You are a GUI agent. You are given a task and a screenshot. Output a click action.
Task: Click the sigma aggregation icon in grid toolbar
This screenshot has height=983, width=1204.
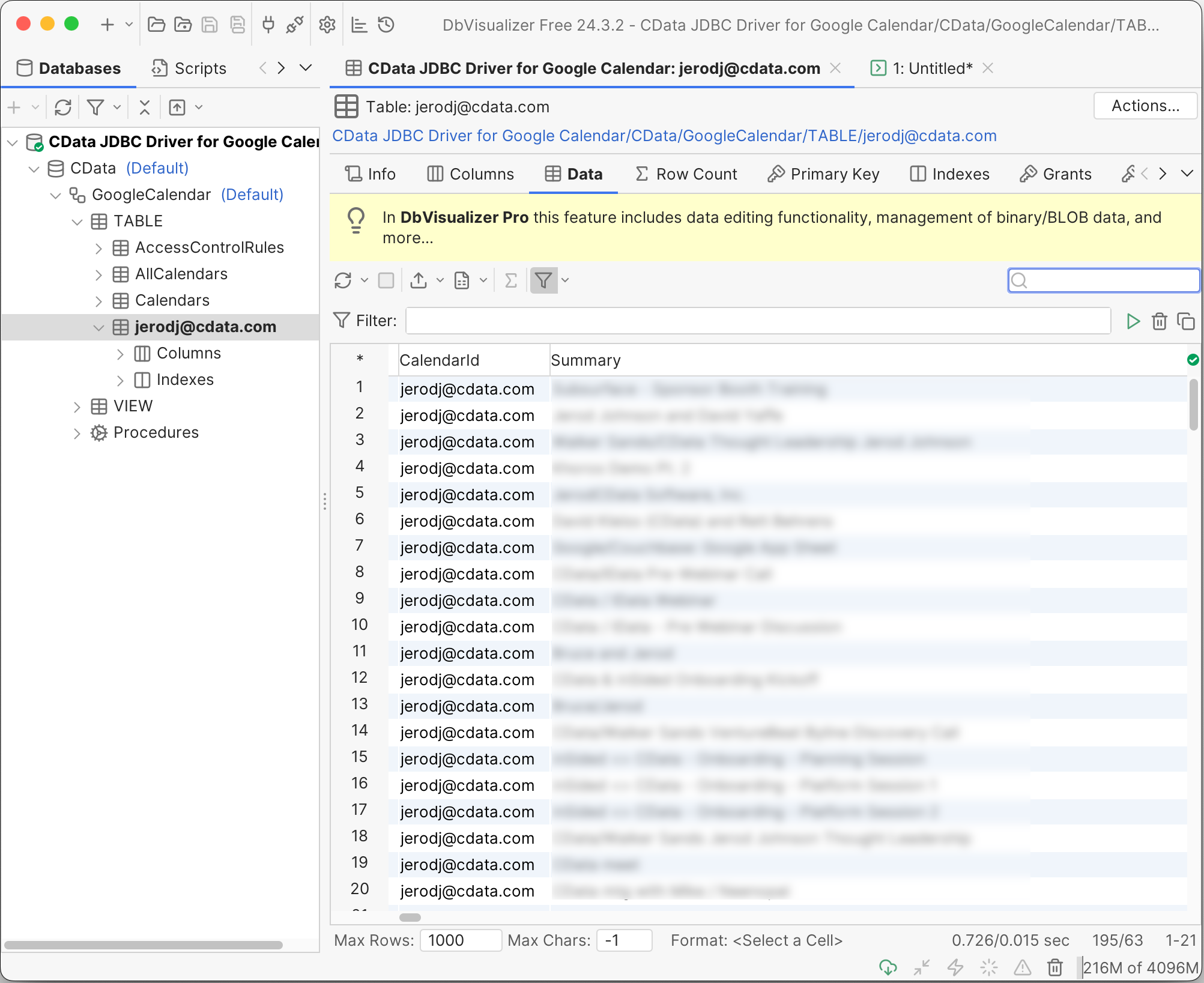click(x=510, y=280)
